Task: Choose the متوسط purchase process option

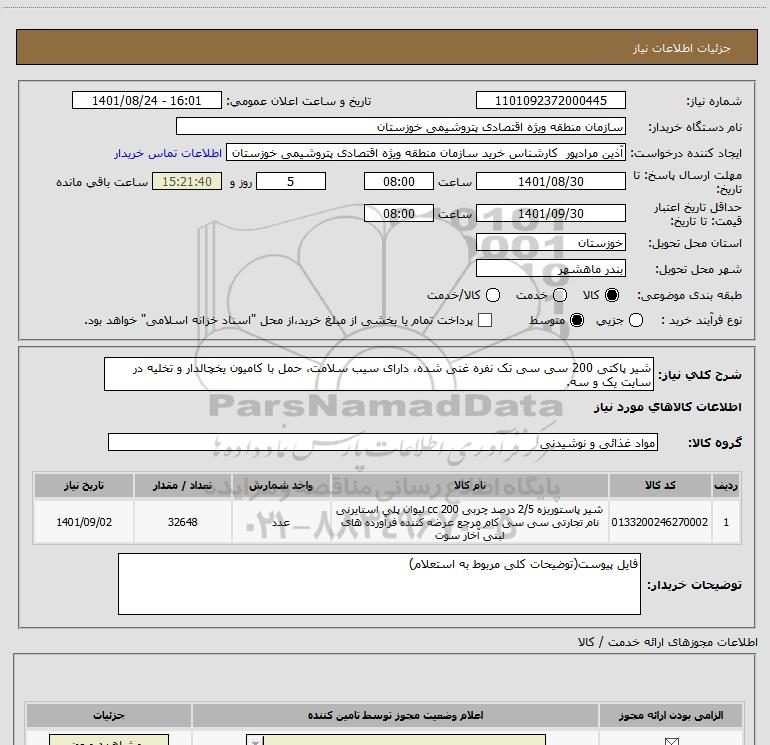Action: pos(577,320)
